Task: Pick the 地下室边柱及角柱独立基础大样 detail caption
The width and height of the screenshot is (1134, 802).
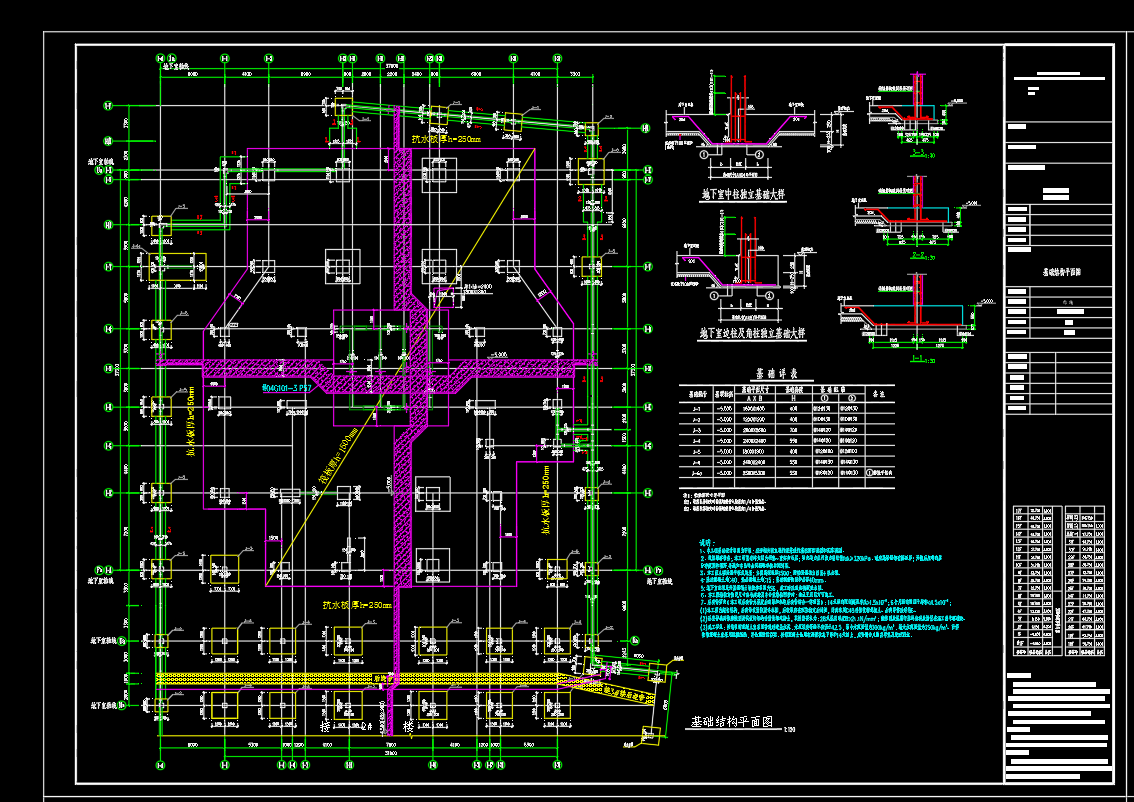Action: pos(751,333)
